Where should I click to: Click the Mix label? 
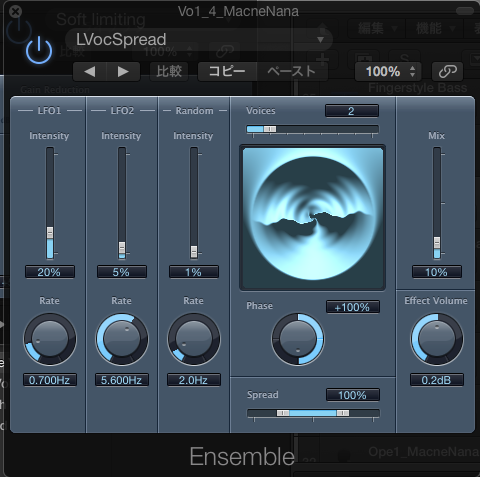pyautogui.click(x=436, y=136)
